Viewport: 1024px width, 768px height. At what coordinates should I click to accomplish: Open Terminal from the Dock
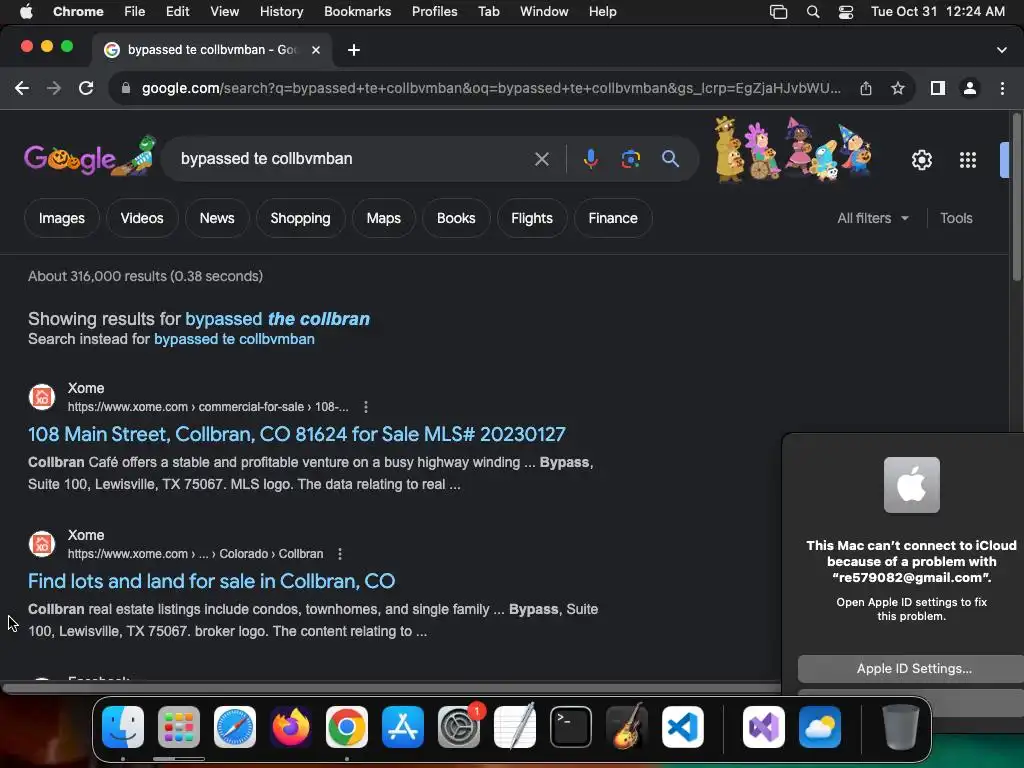coord(571,727)
